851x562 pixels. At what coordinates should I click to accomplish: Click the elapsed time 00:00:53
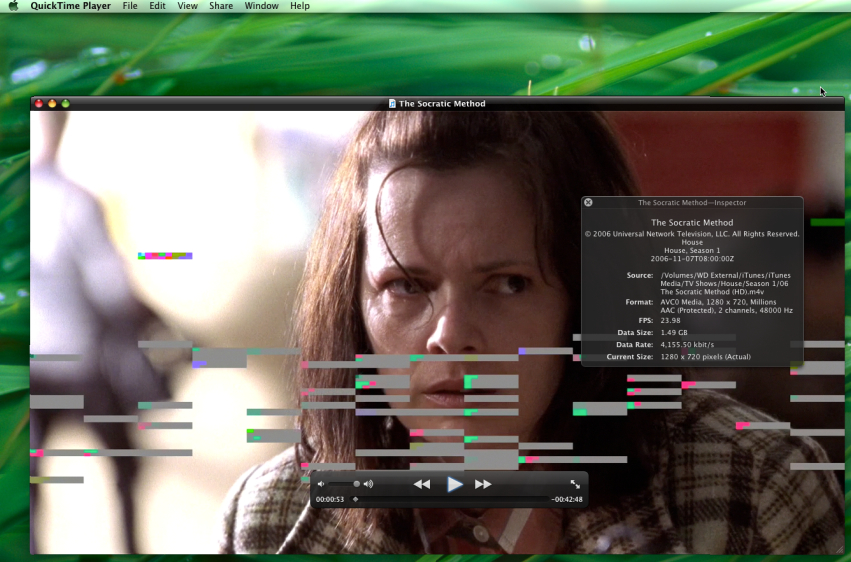tap(330, 499)
